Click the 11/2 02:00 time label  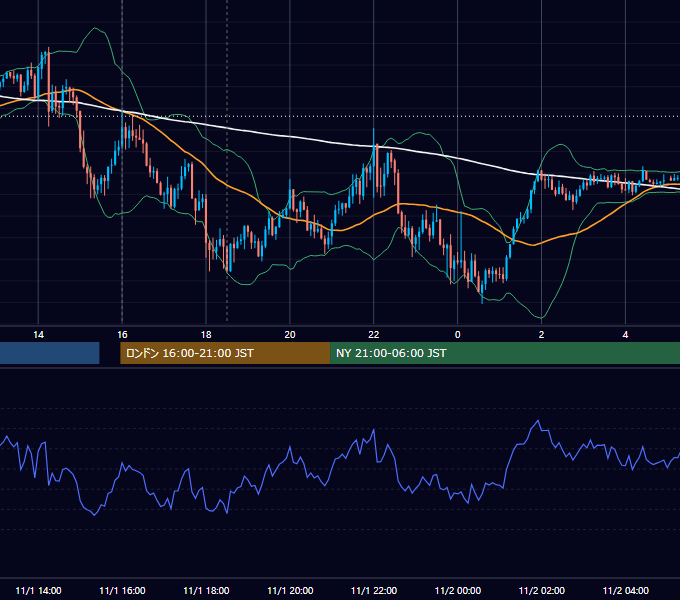(541, 590)
